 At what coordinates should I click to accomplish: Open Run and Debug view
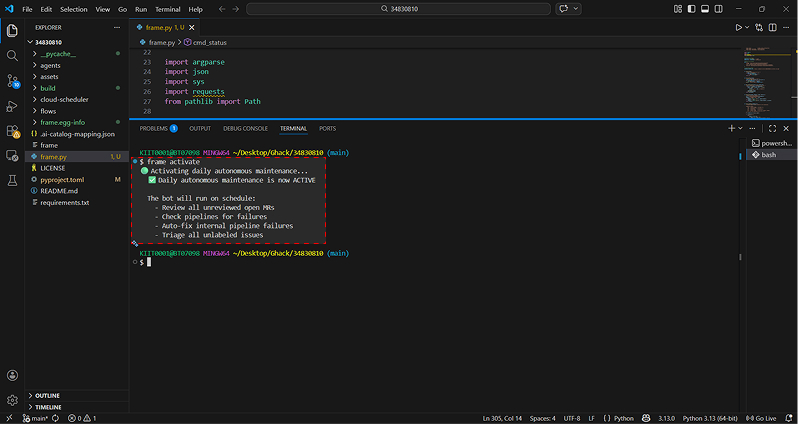click(12, 105)
